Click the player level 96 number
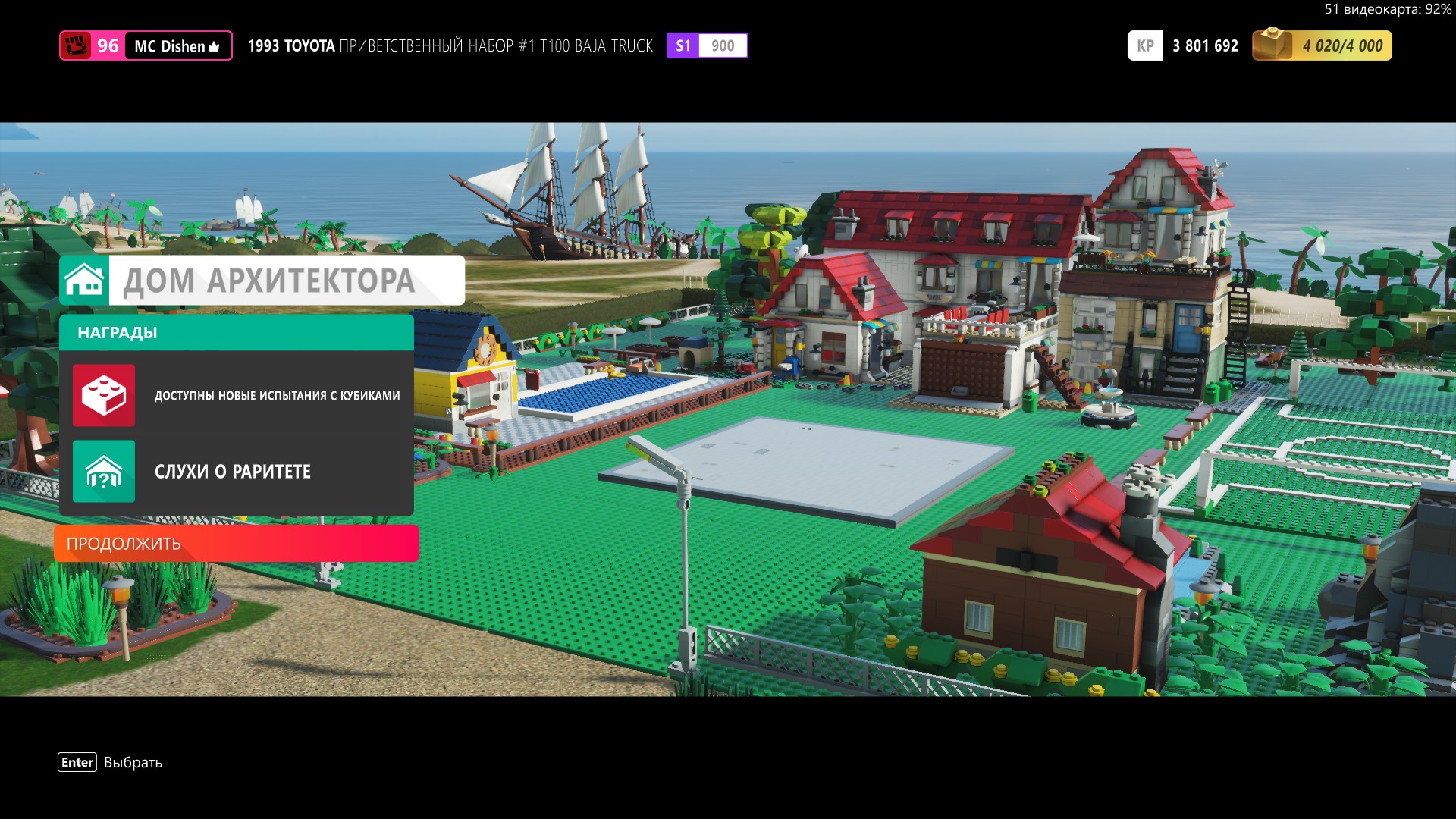1456x819 pixels. pos(108,46)
